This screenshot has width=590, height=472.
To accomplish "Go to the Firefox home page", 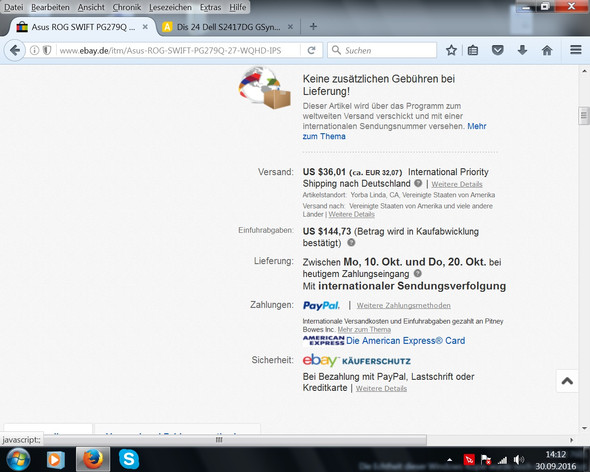I will (547, 50).
